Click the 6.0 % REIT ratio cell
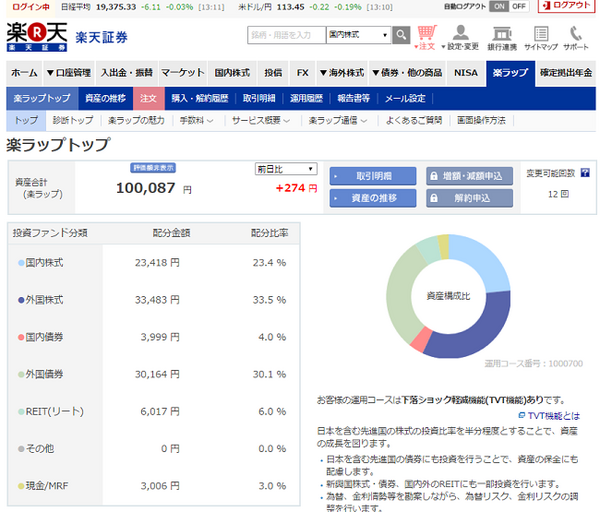Screen dimensions: 600x512 [272, 411]
